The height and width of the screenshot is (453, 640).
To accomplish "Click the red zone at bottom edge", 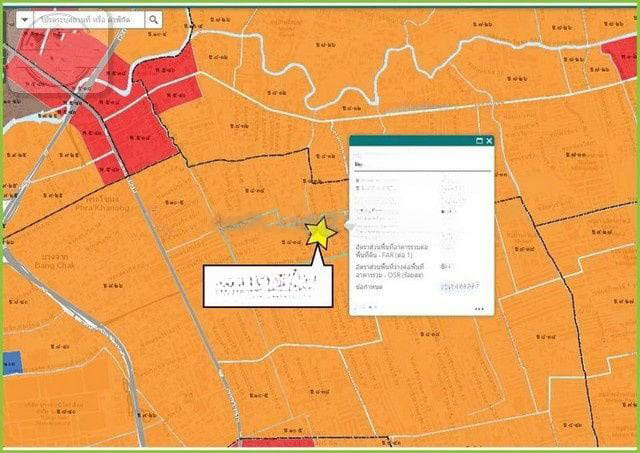I will pos(270,444).
